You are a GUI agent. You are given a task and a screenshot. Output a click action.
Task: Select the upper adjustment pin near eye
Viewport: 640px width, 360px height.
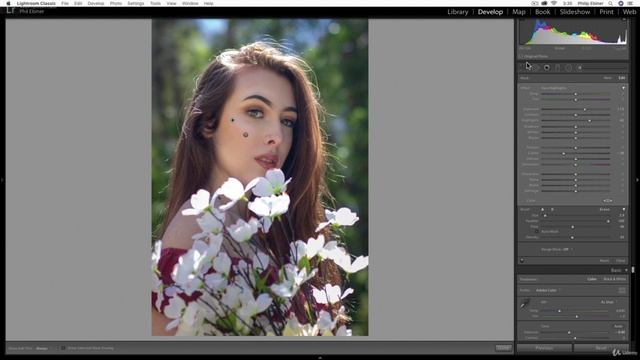[x=233, y=120]
